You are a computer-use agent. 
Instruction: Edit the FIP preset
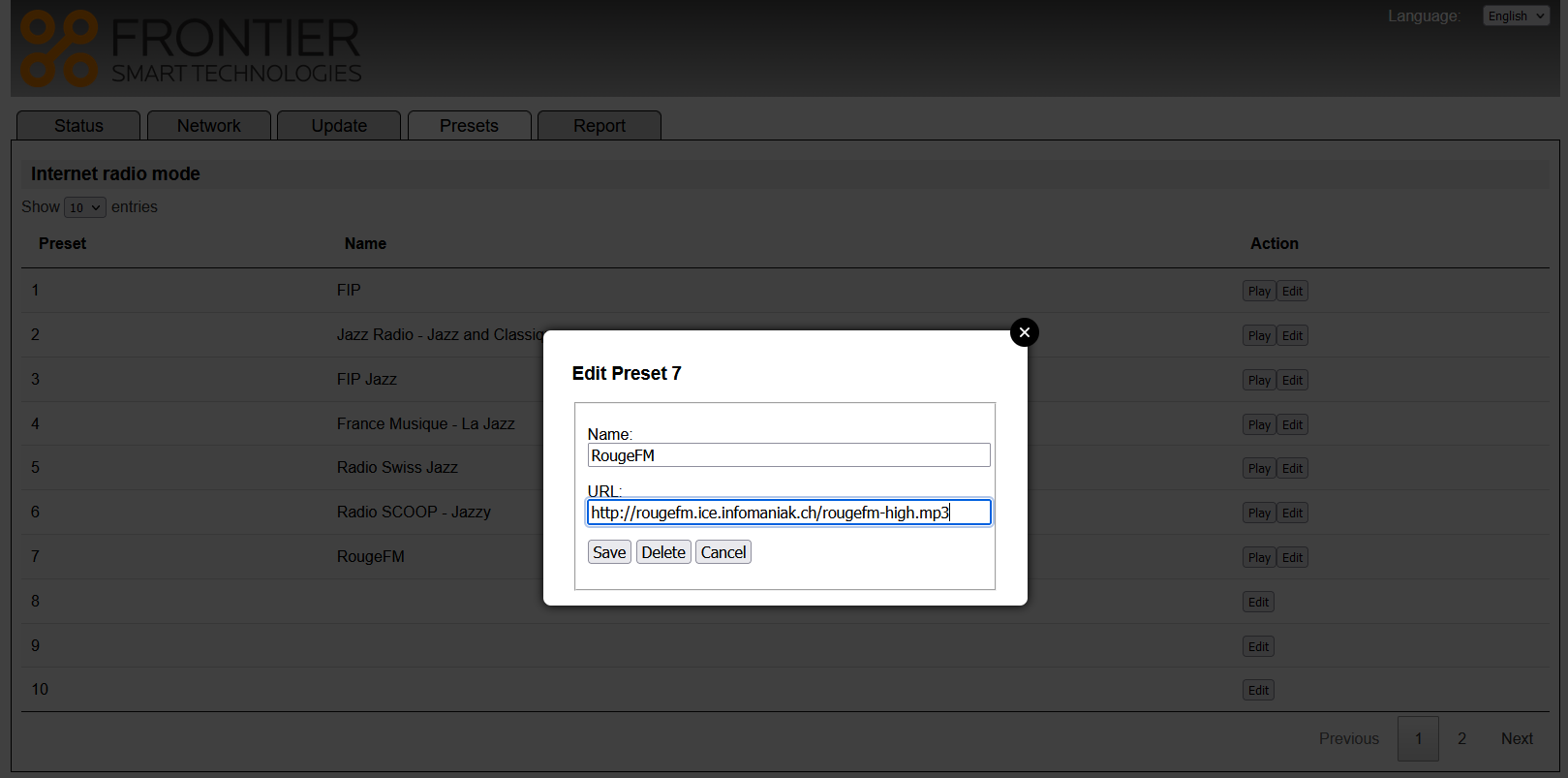coord(1293,292)
